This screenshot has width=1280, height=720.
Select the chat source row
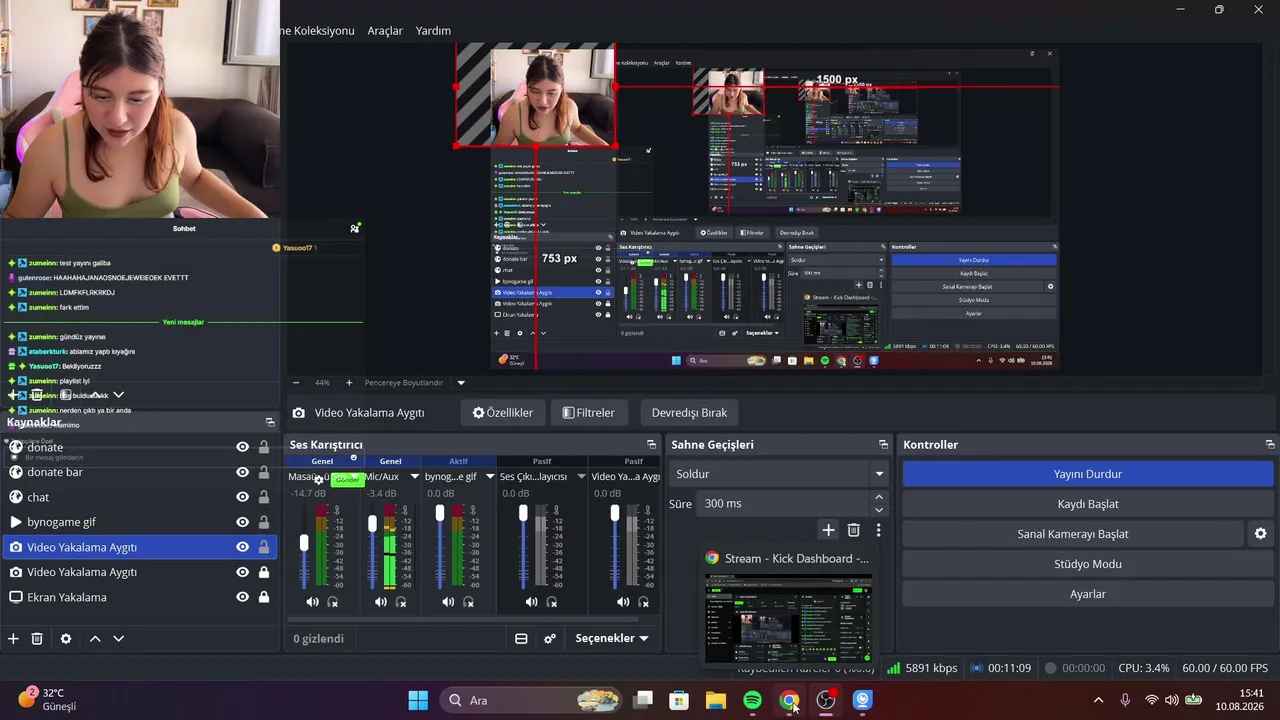coord(139,497)
